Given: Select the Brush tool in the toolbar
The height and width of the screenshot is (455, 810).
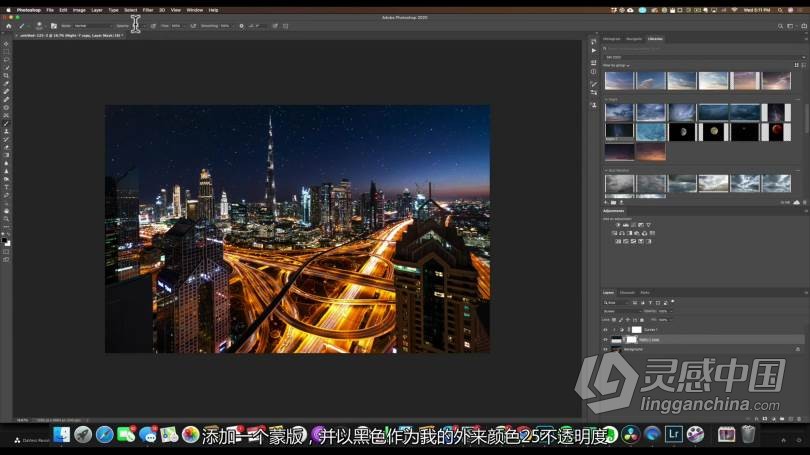Looking at the screenshot, I should tap(6, 123).
